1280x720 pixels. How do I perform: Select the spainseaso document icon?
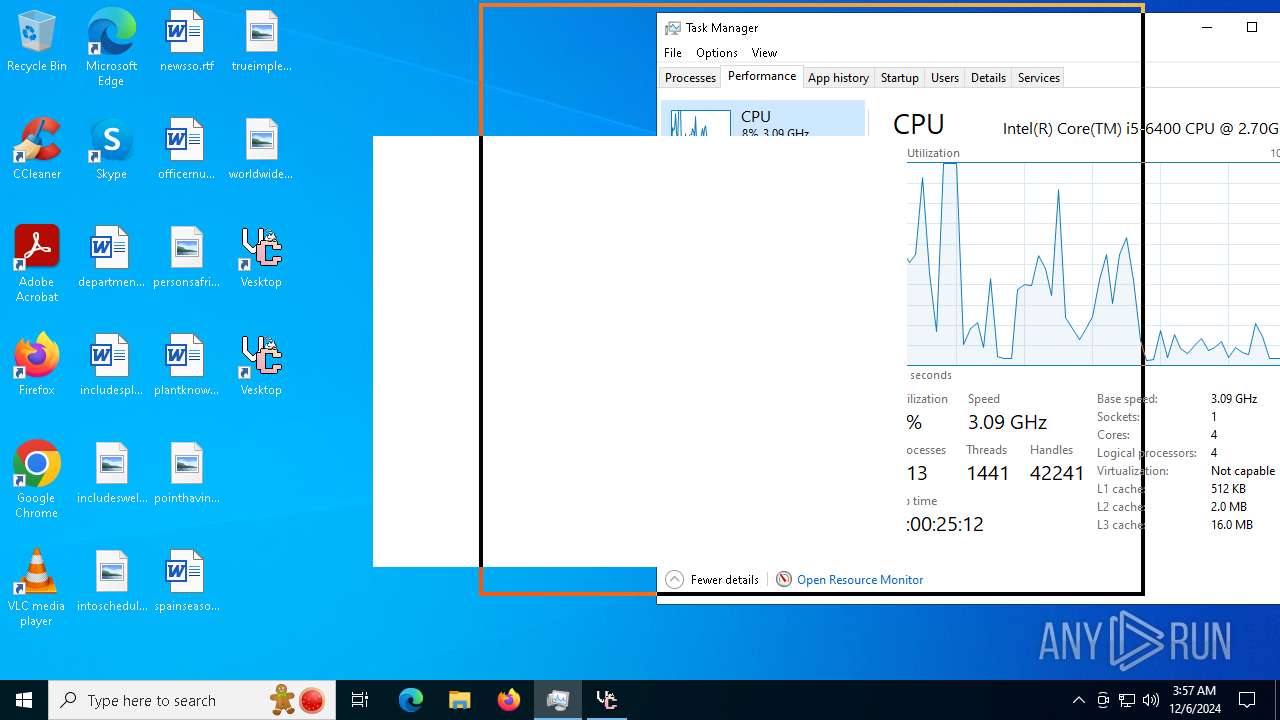186,582
